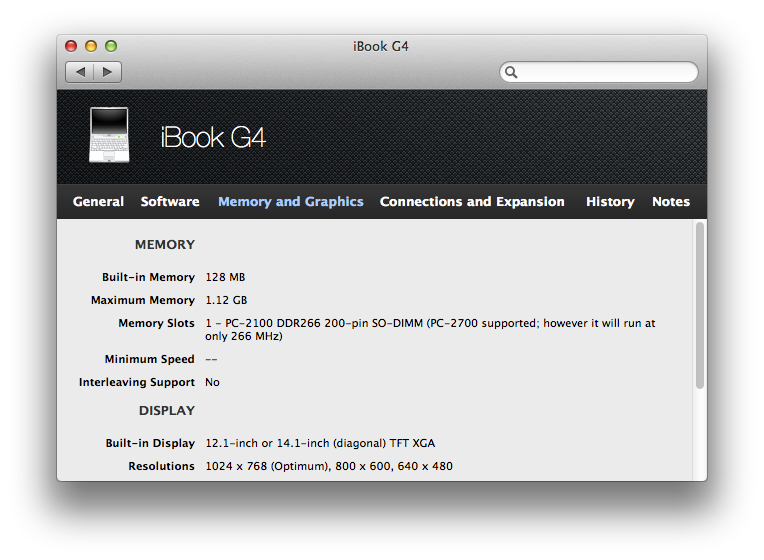The width and height of the screenshot is (764, 560).
Task: Click the Built-in Display label
Action: point(150,444)
